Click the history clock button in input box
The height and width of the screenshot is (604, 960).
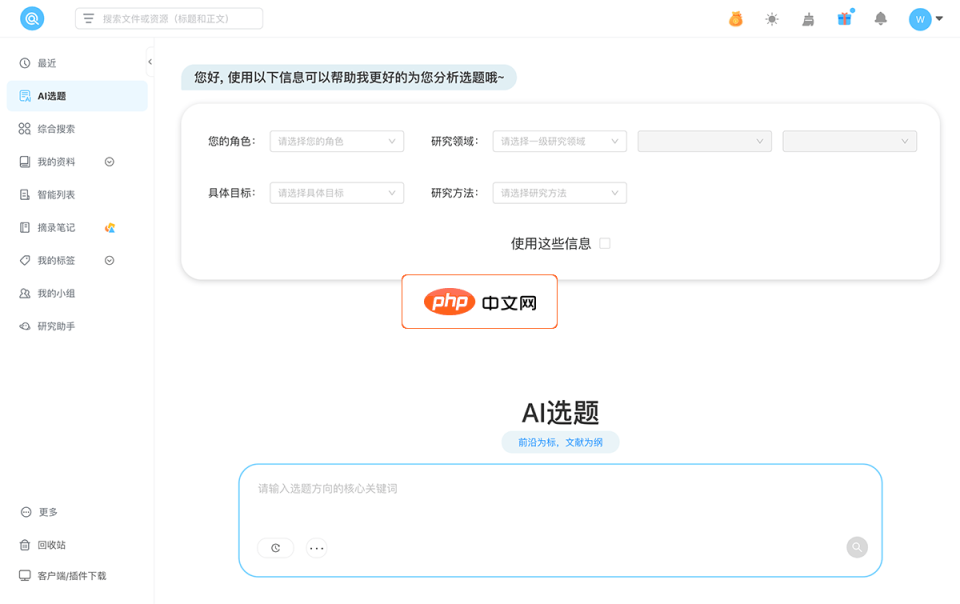click(x=276, y=548)
